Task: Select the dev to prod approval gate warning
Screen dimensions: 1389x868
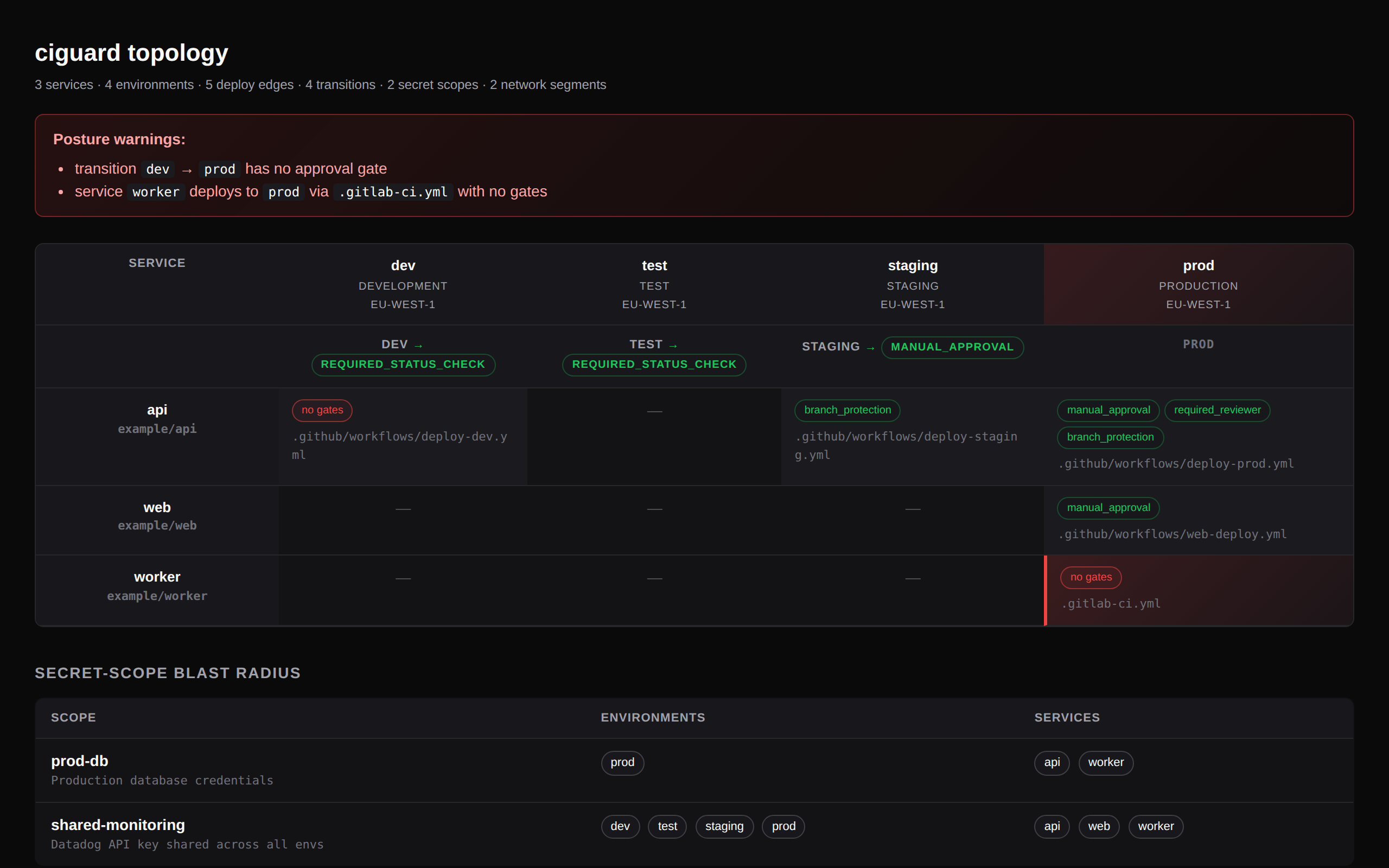Action: pyautogui.click(x=231, y=169)
